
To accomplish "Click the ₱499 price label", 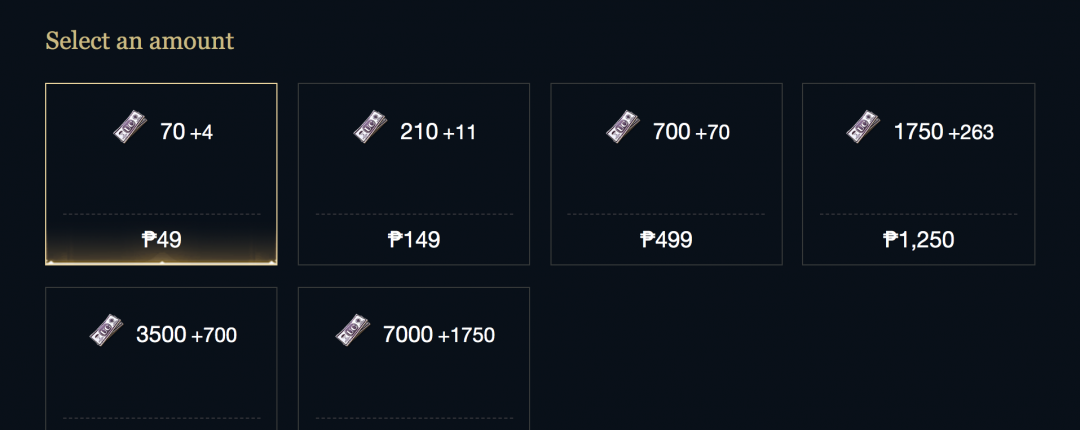I will click(666, 240).
